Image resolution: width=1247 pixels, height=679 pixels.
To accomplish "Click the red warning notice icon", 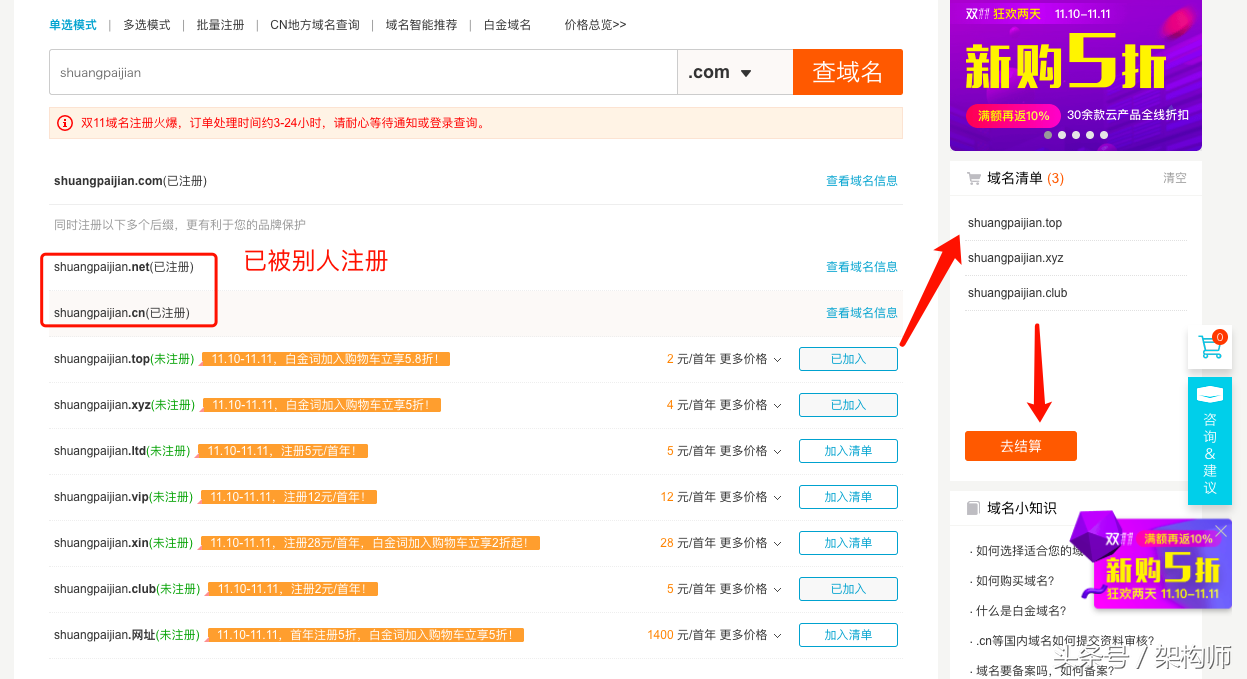I will click(65, 123).
